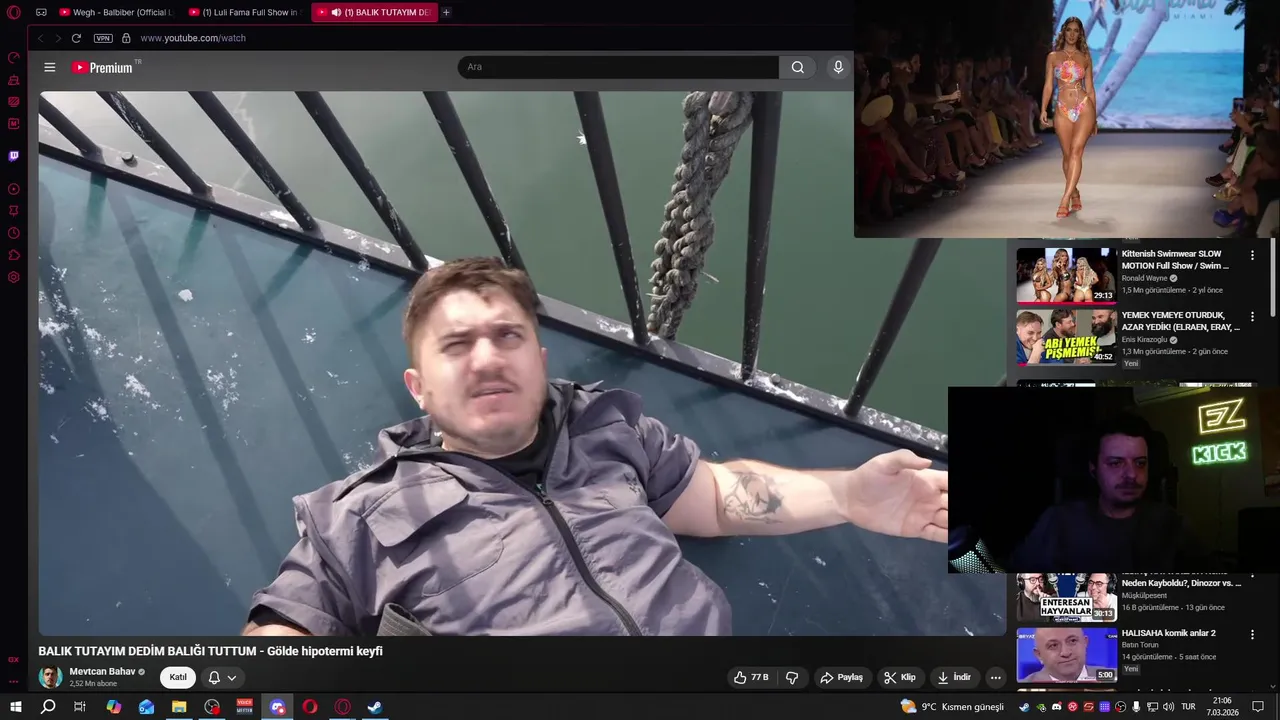Switch to Wegh - Balbiber tab
This screenshot has height=720, width=1280.
[x=115, y=12]
